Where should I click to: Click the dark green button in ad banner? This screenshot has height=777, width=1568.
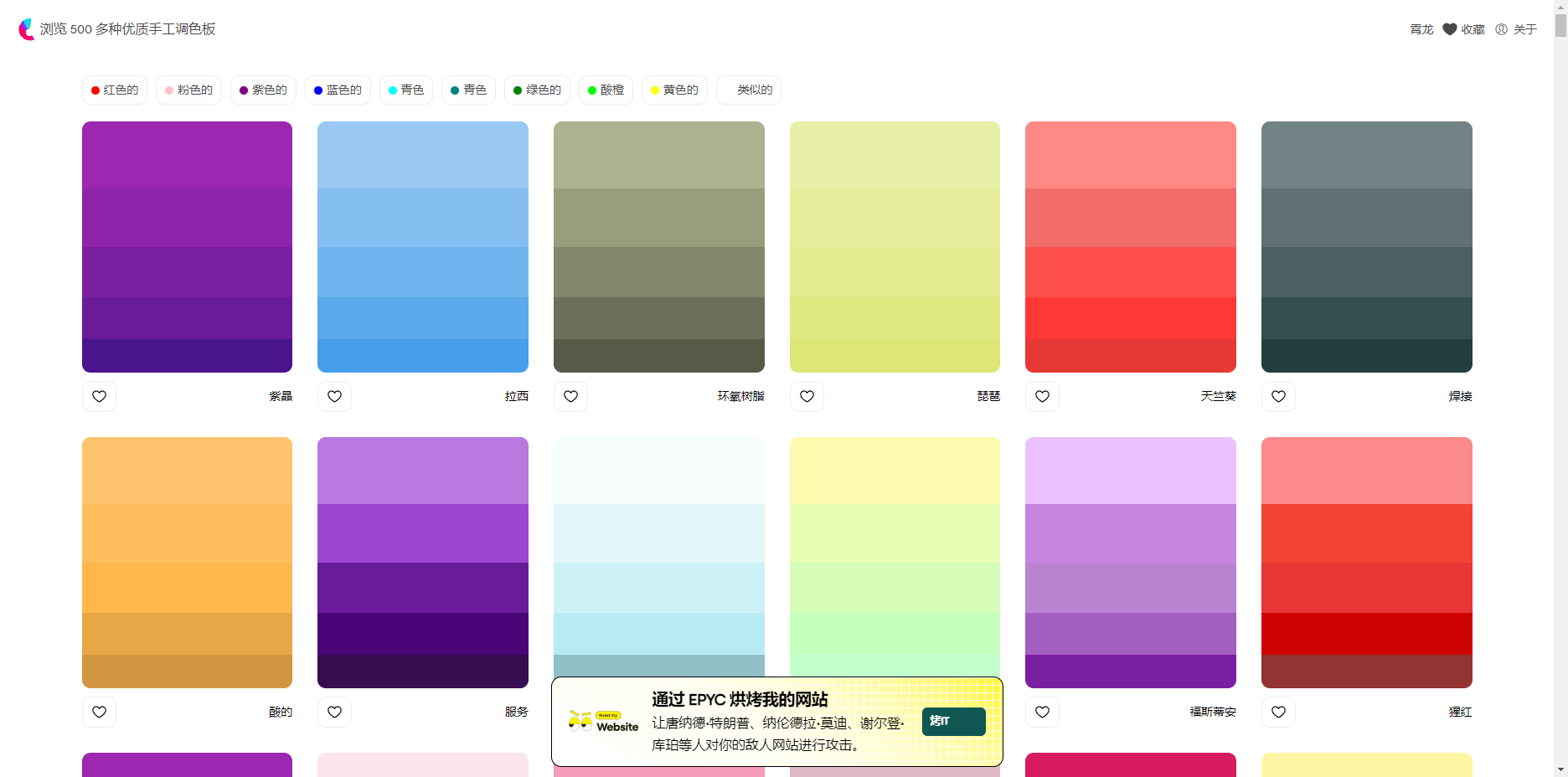tap(953, 721)
